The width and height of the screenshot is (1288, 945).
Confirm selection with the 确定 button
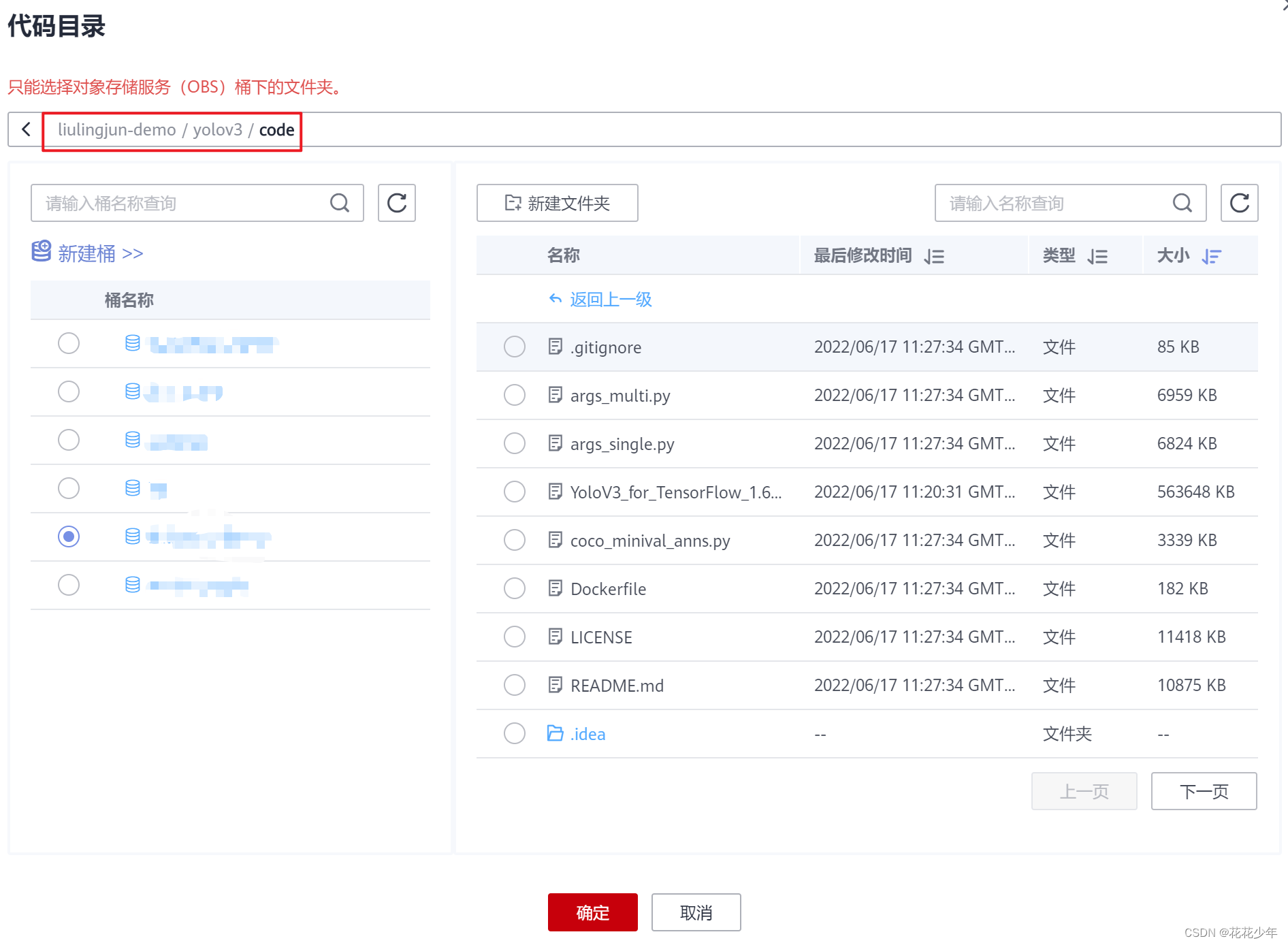pyautogui.click(x=592, y=912)
